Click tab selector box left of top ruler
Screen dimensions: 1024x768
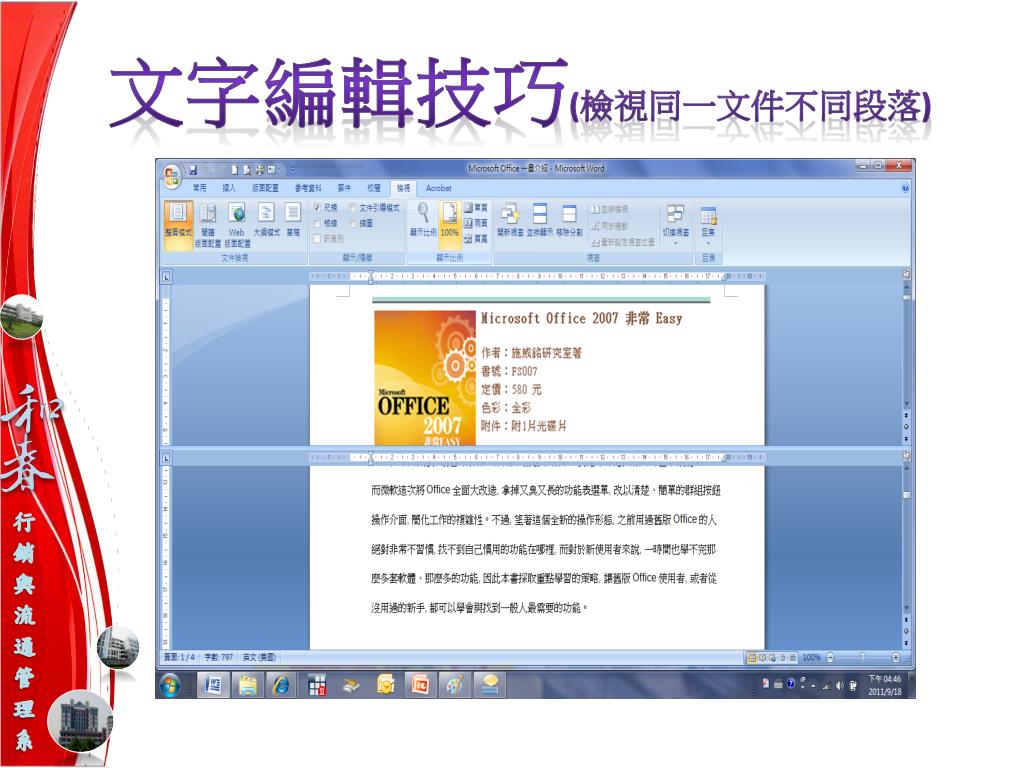[x=167, y=277]
